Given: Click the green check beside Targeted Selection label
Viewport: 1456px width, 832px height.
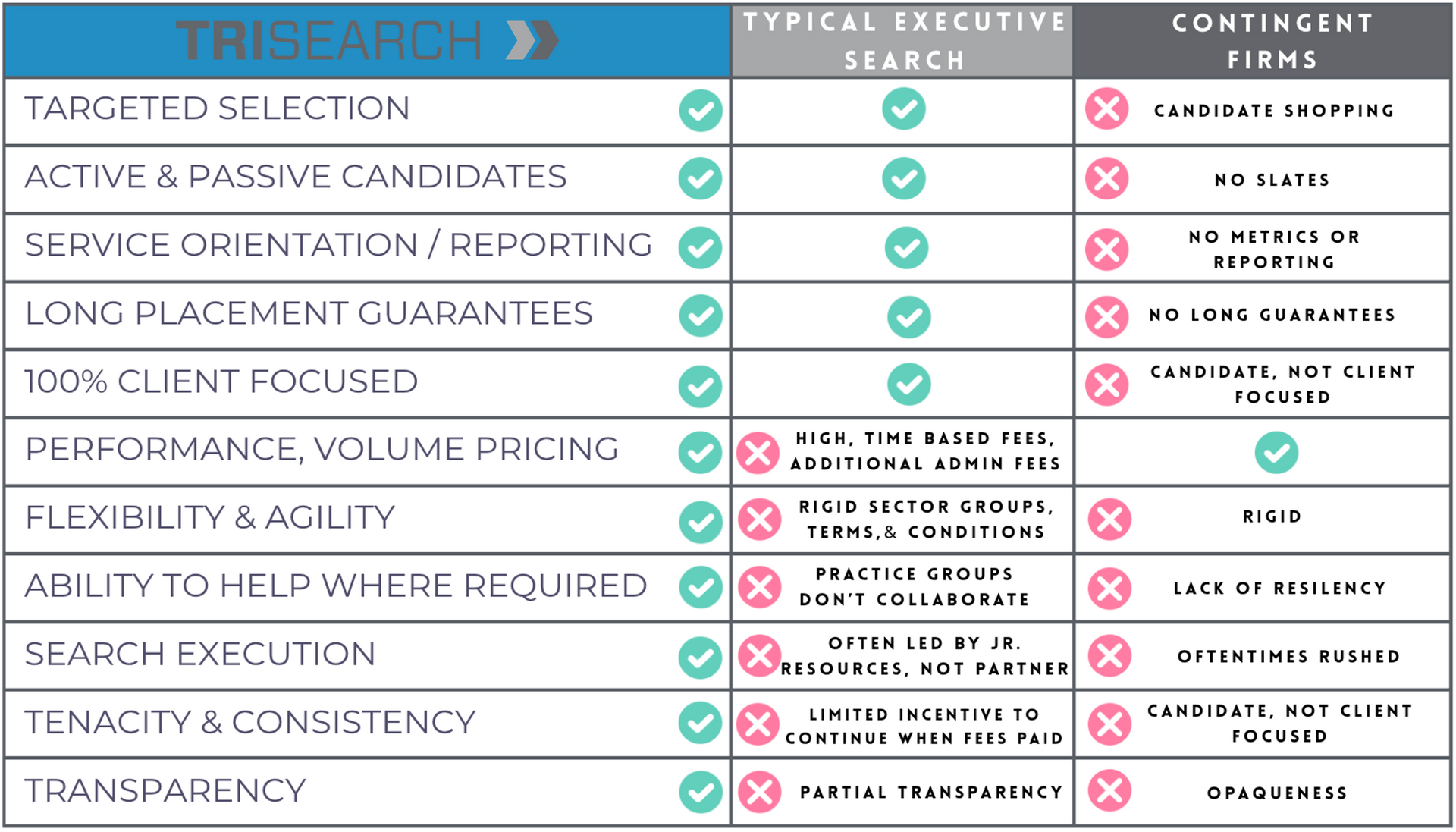Looking at the screenshot, I should point(700,111).
